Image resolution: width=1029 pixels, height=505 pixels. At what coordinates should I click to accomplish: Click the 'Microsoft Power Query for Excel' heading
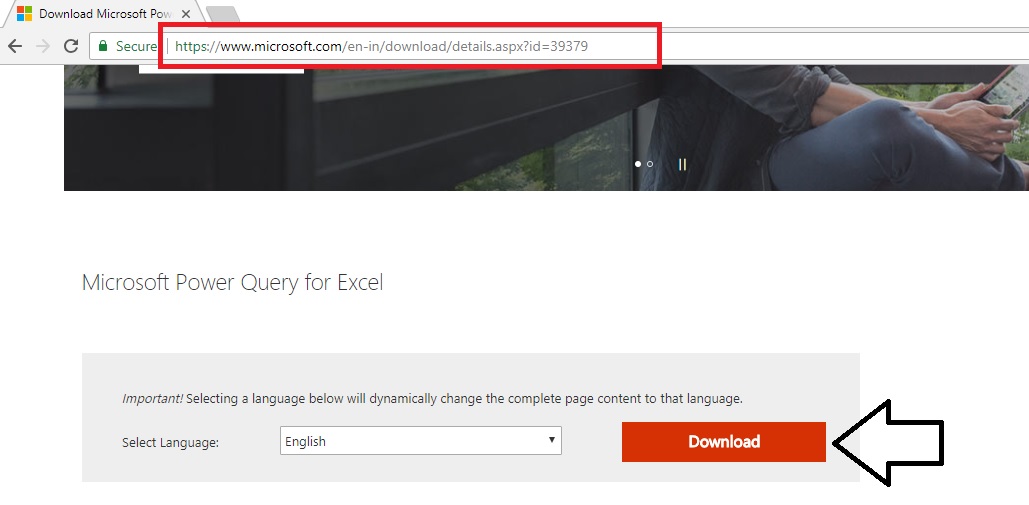coord(232,283)
